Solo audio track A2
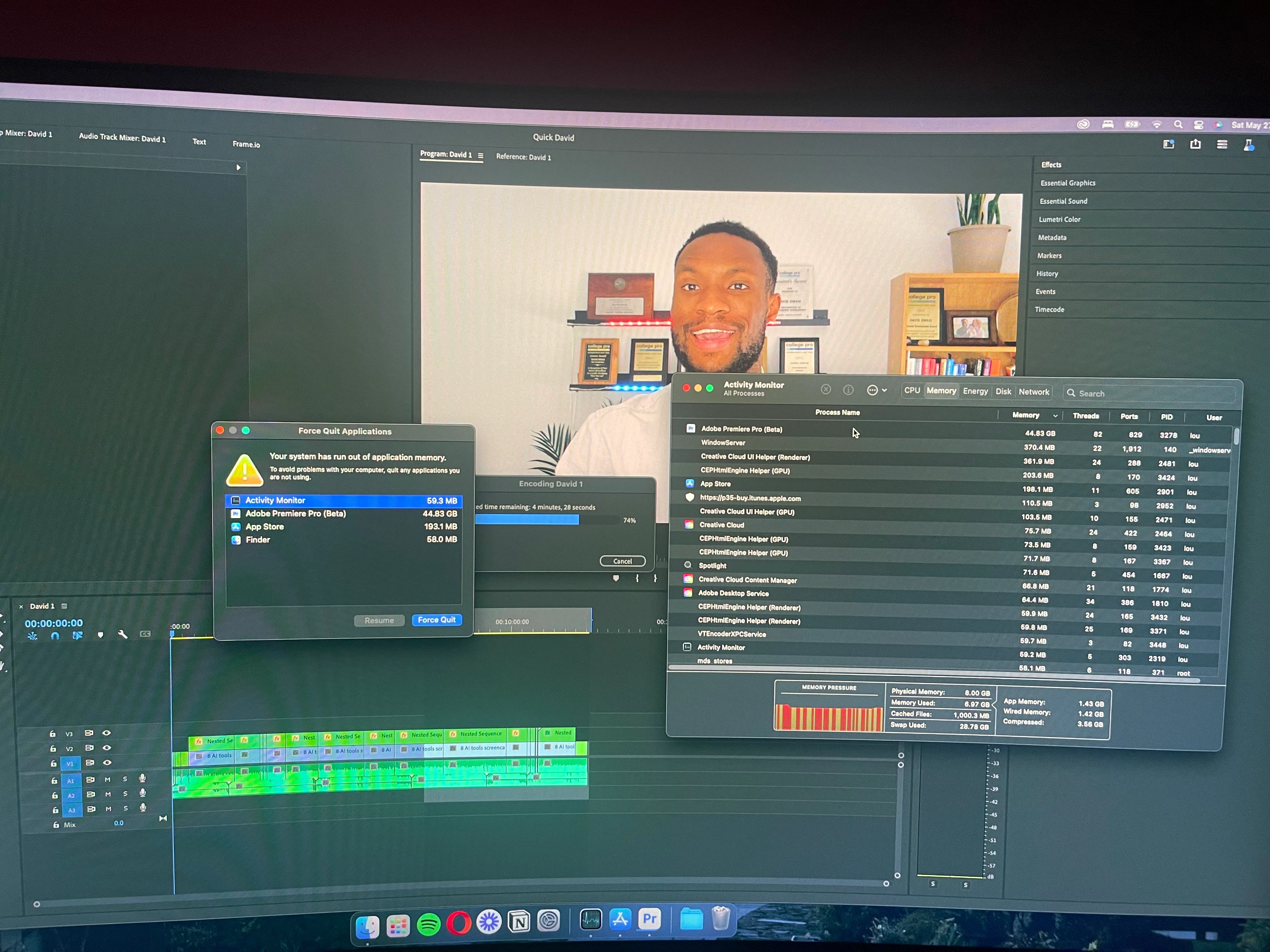 (x=125, y=794)
